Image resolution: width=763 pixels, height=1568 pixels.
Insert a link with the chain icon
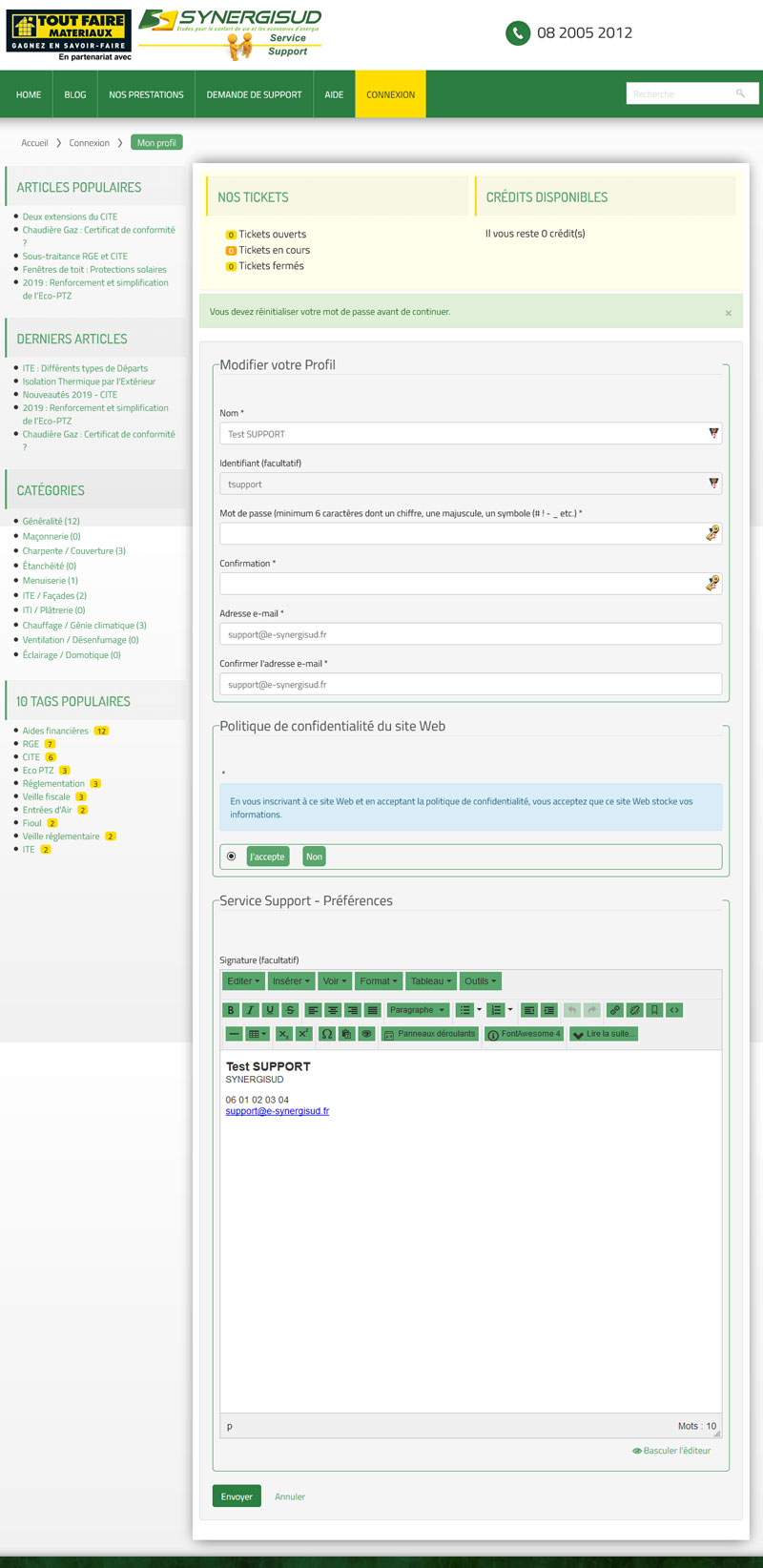click(x=615, y=1010)
